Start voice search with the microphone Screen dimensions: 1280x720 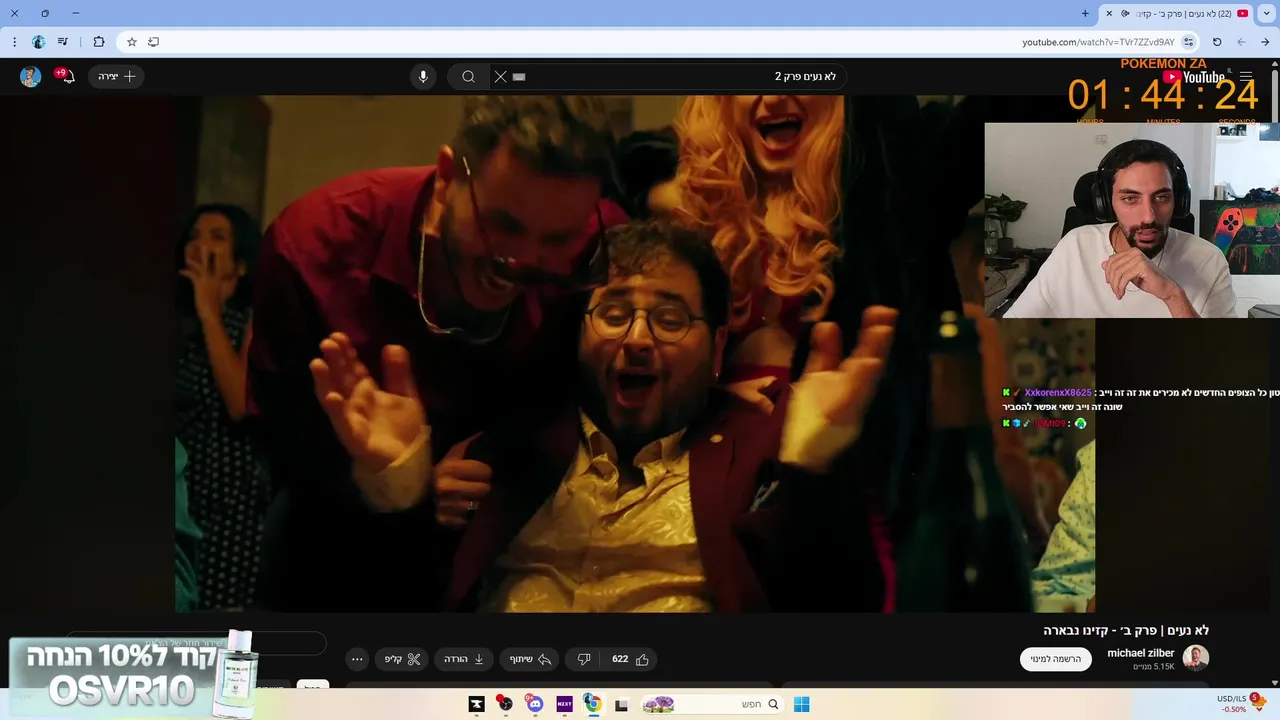pos(423,76)
